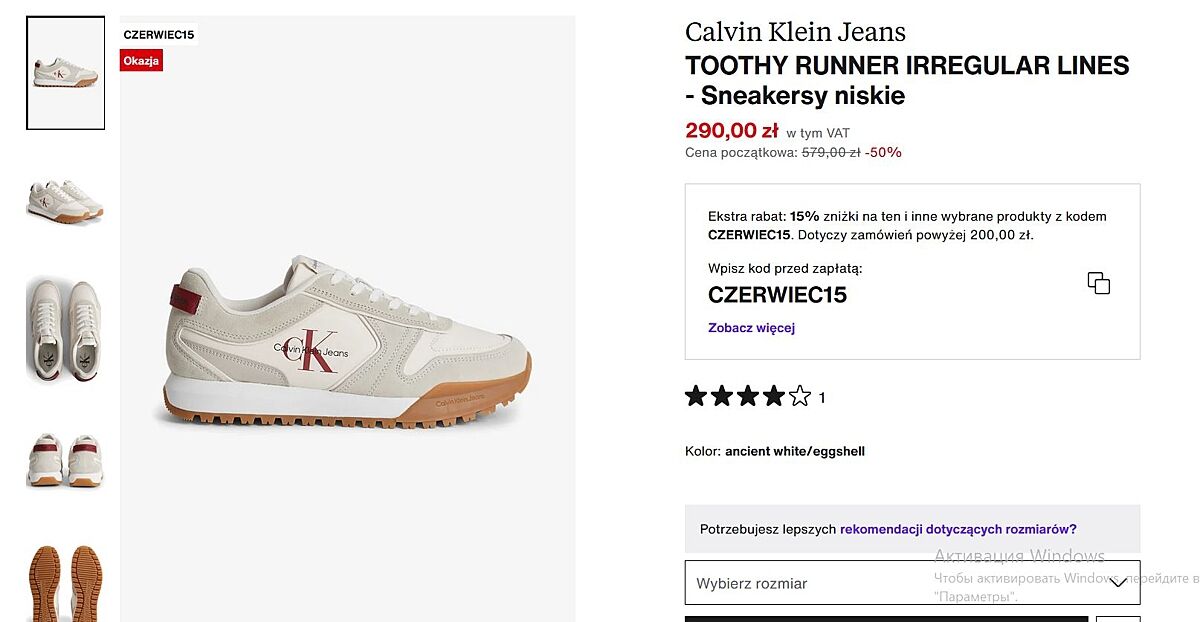Open Calvin Klein Jeans brand page
1200x622 pixels.
pos(795,32)
